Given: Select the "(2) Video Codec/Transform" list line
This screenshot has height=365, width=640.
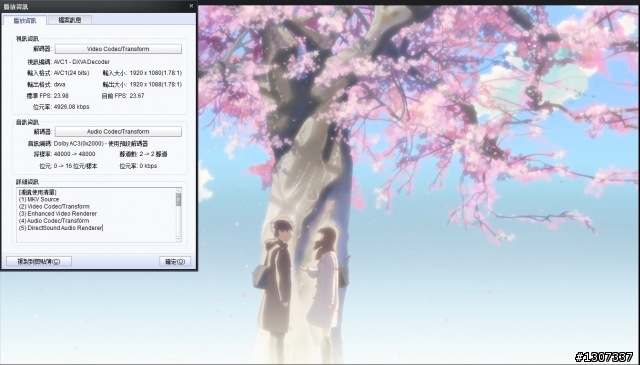Looking at the screenshot, I should coord(54,207).
